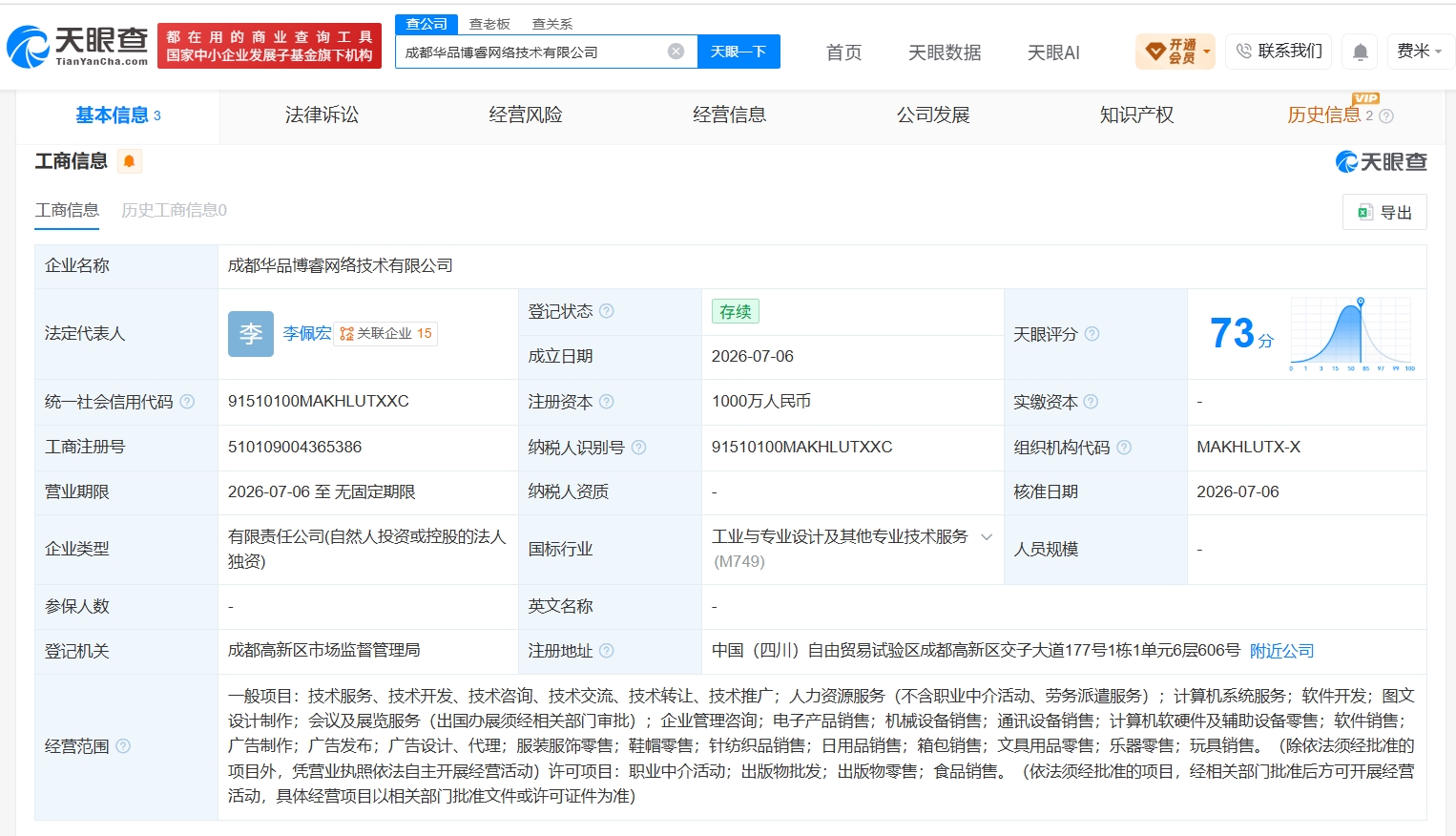Click the 天眼一下 search button
1456x836 pixels.
[x=738, y=52]
